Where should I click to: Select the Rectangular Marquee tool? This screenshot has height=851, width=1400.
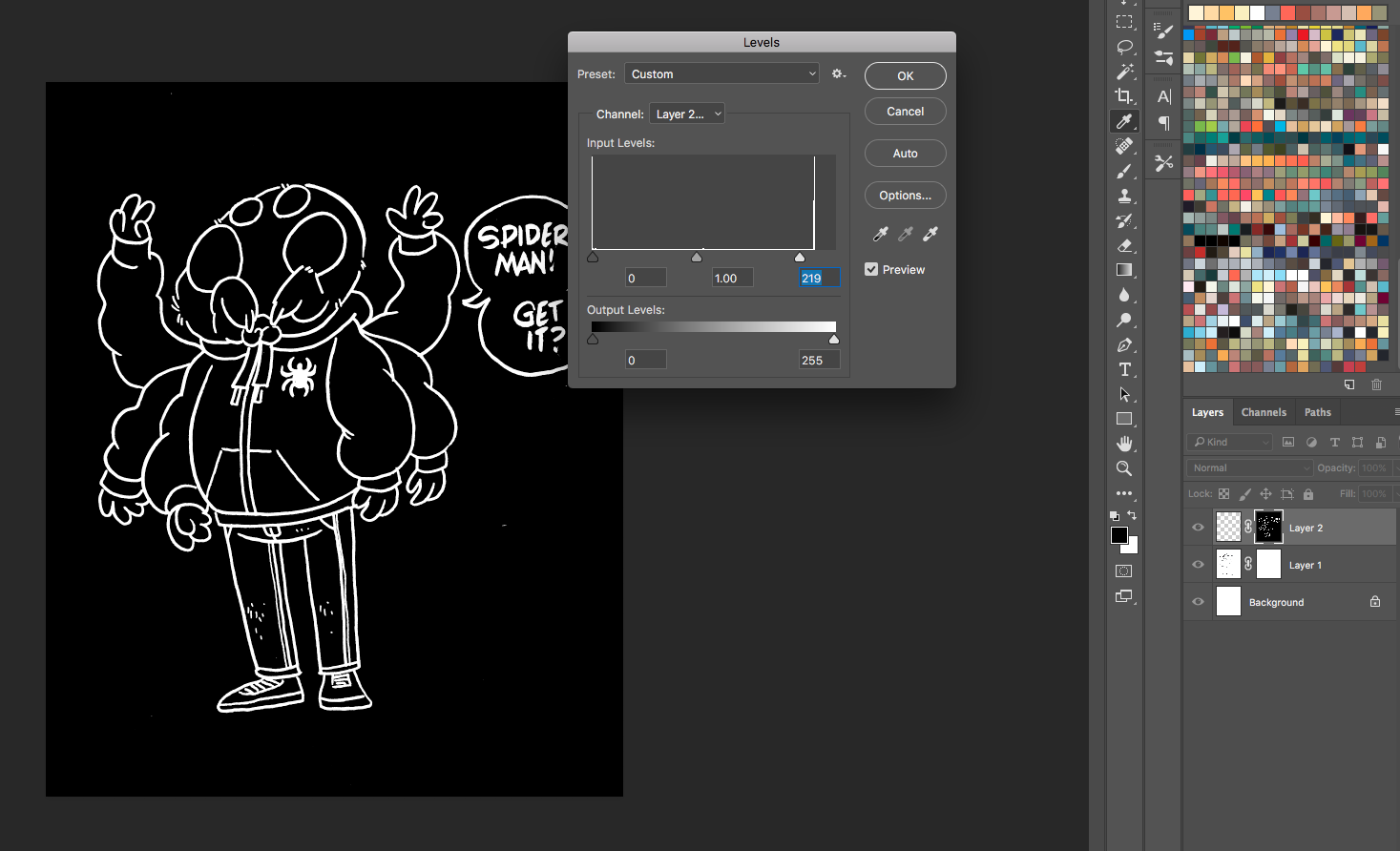pos(1124,22)
